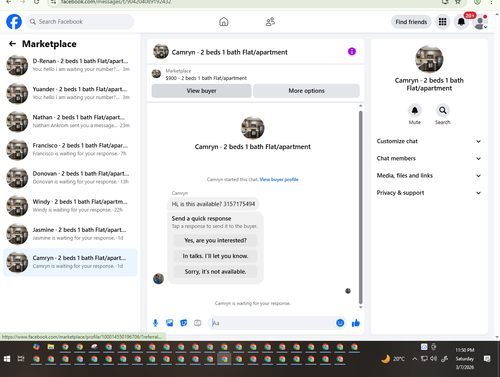Choose a GIF using GIF icon
The image size is (500, 377).
point(198,323)
